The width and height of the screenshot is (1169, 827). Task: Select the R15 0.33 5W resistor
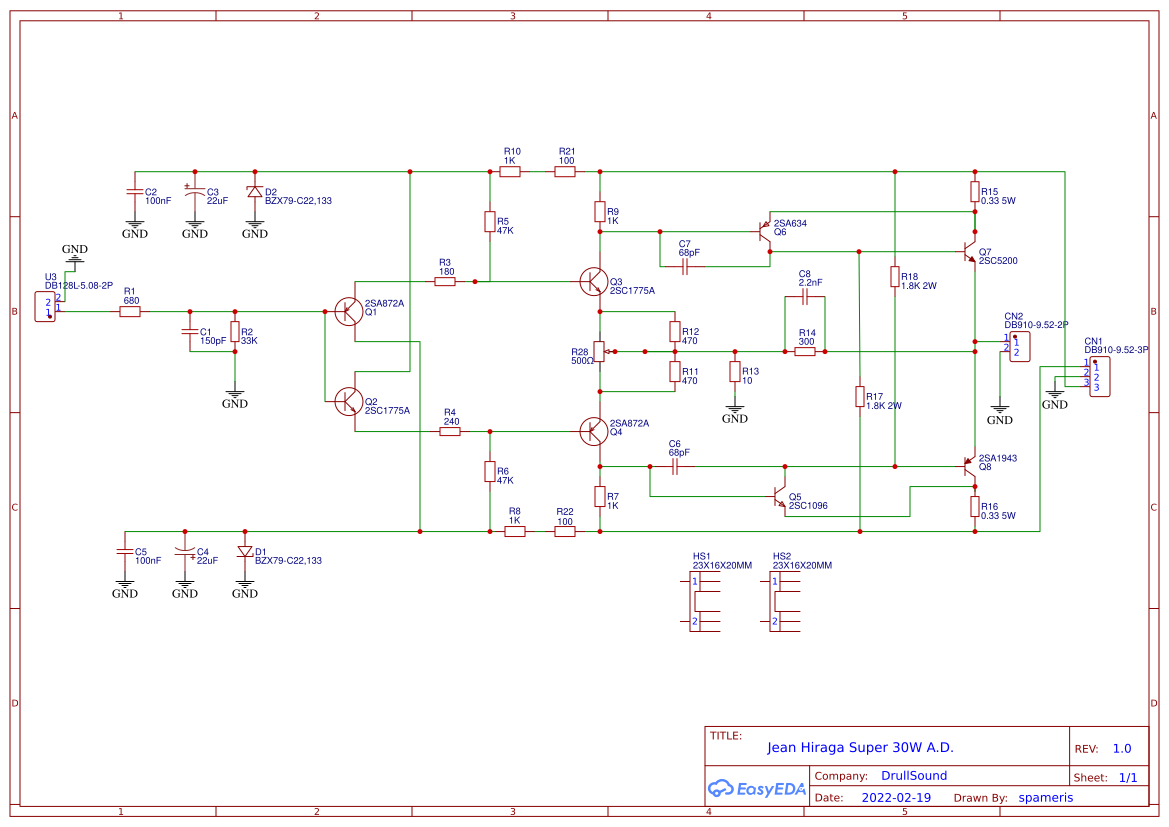pos(975,191)
